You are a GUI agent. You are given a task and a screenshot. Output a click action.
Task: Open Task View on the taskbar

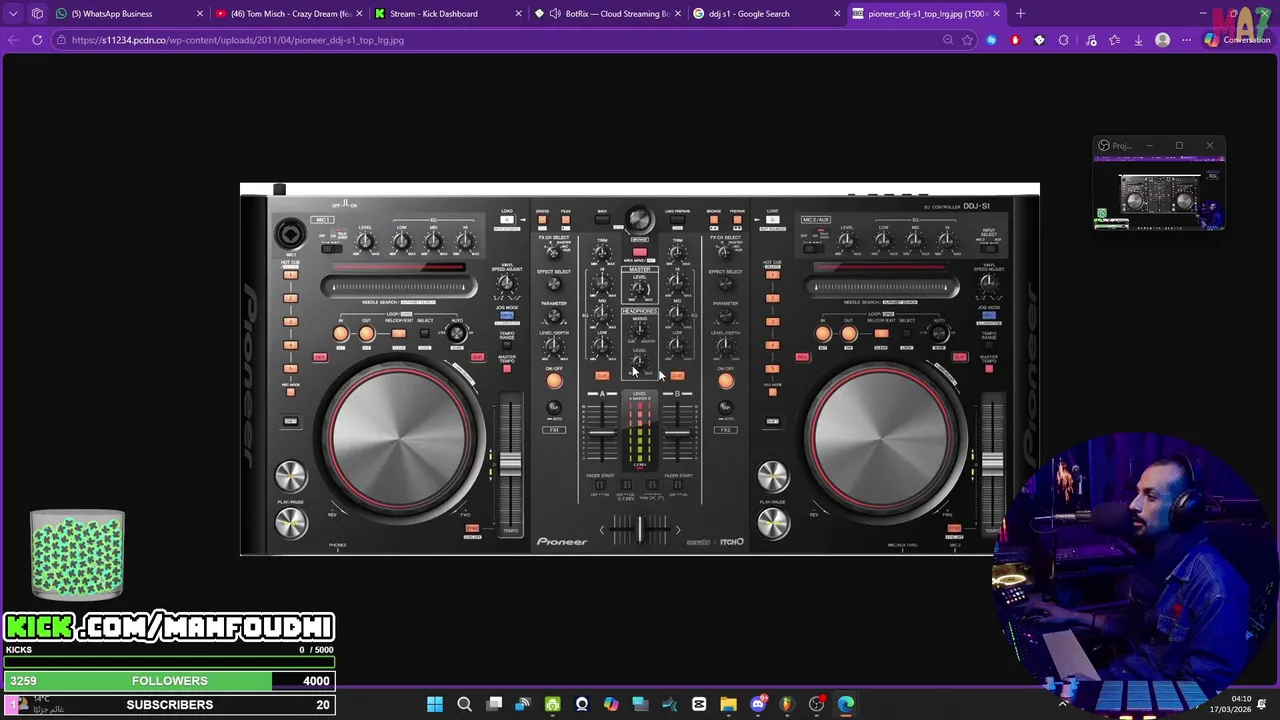pos(494,705)
